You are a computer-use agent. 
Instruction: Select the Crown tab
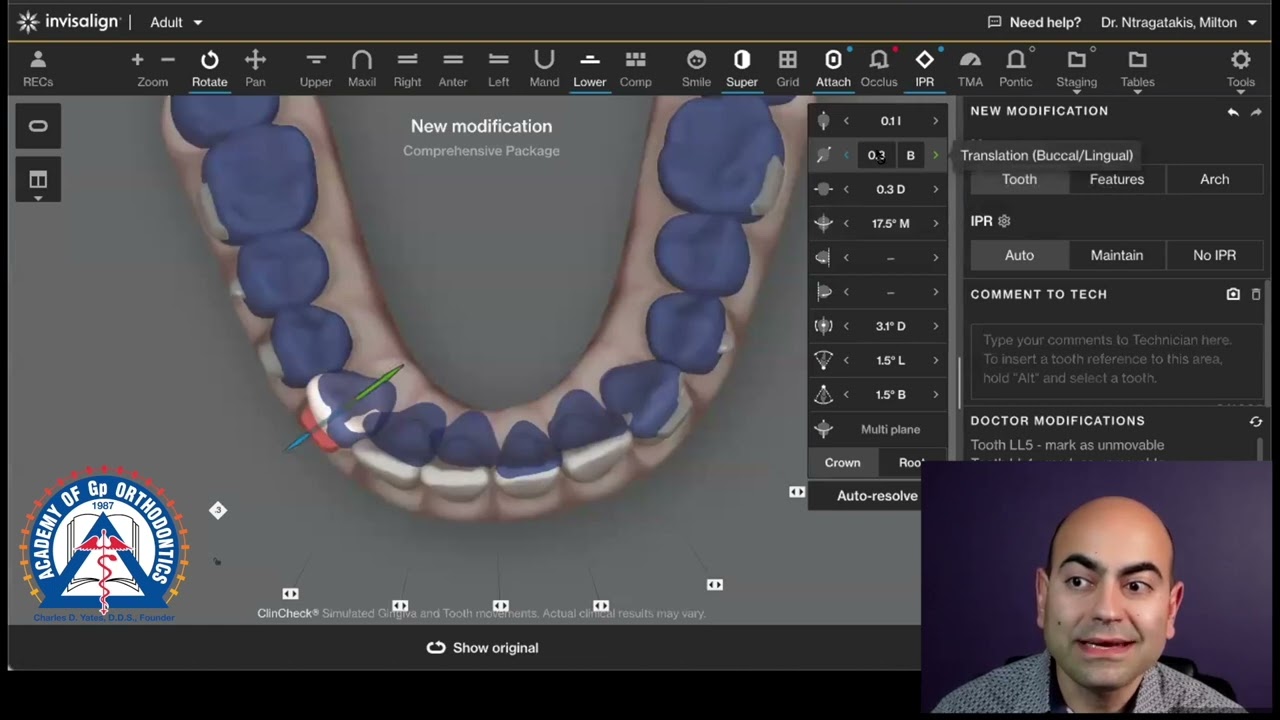(842, 463)
